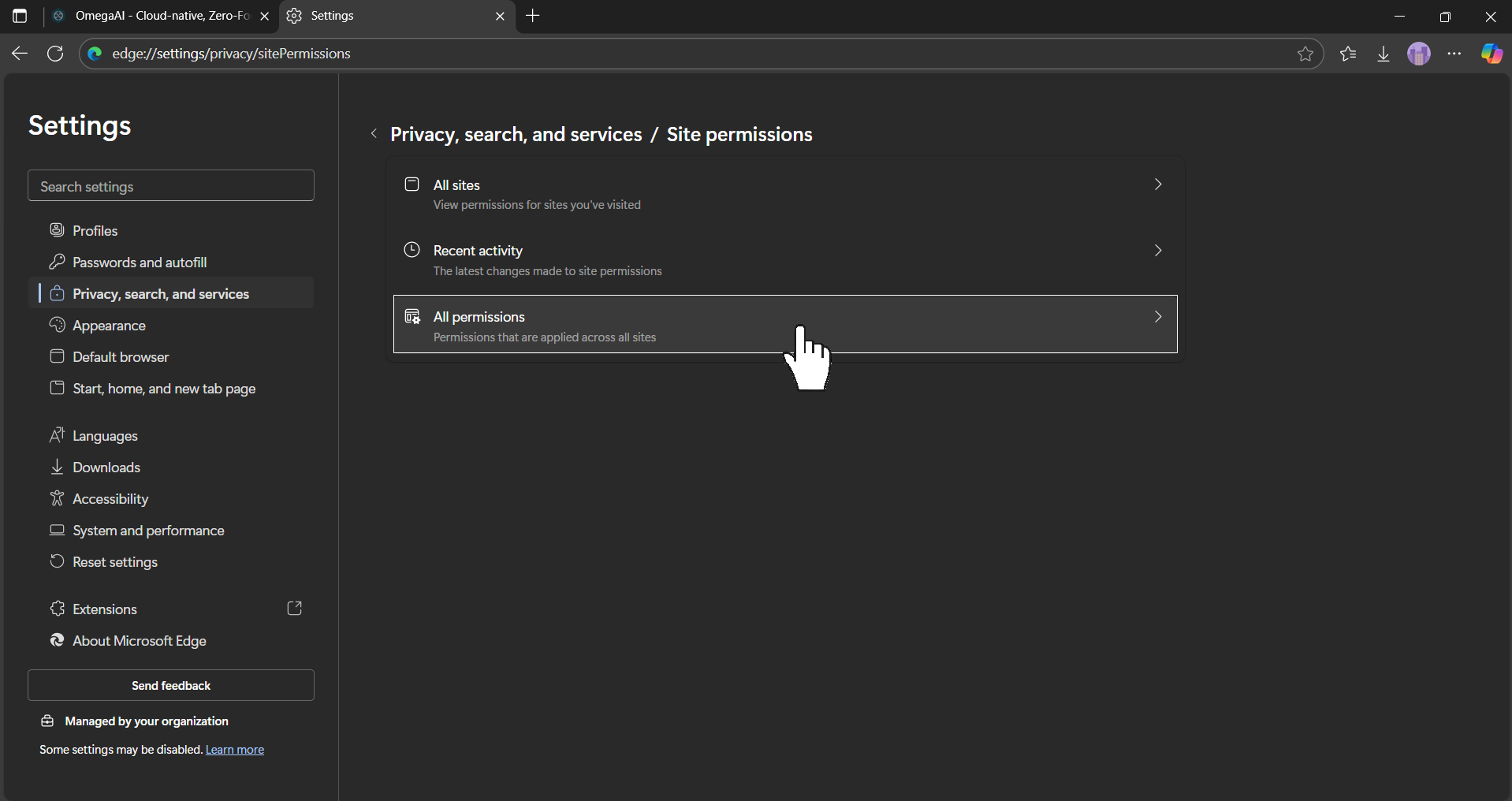Click the Copilot icon in the toolbar

[1491, 54]
